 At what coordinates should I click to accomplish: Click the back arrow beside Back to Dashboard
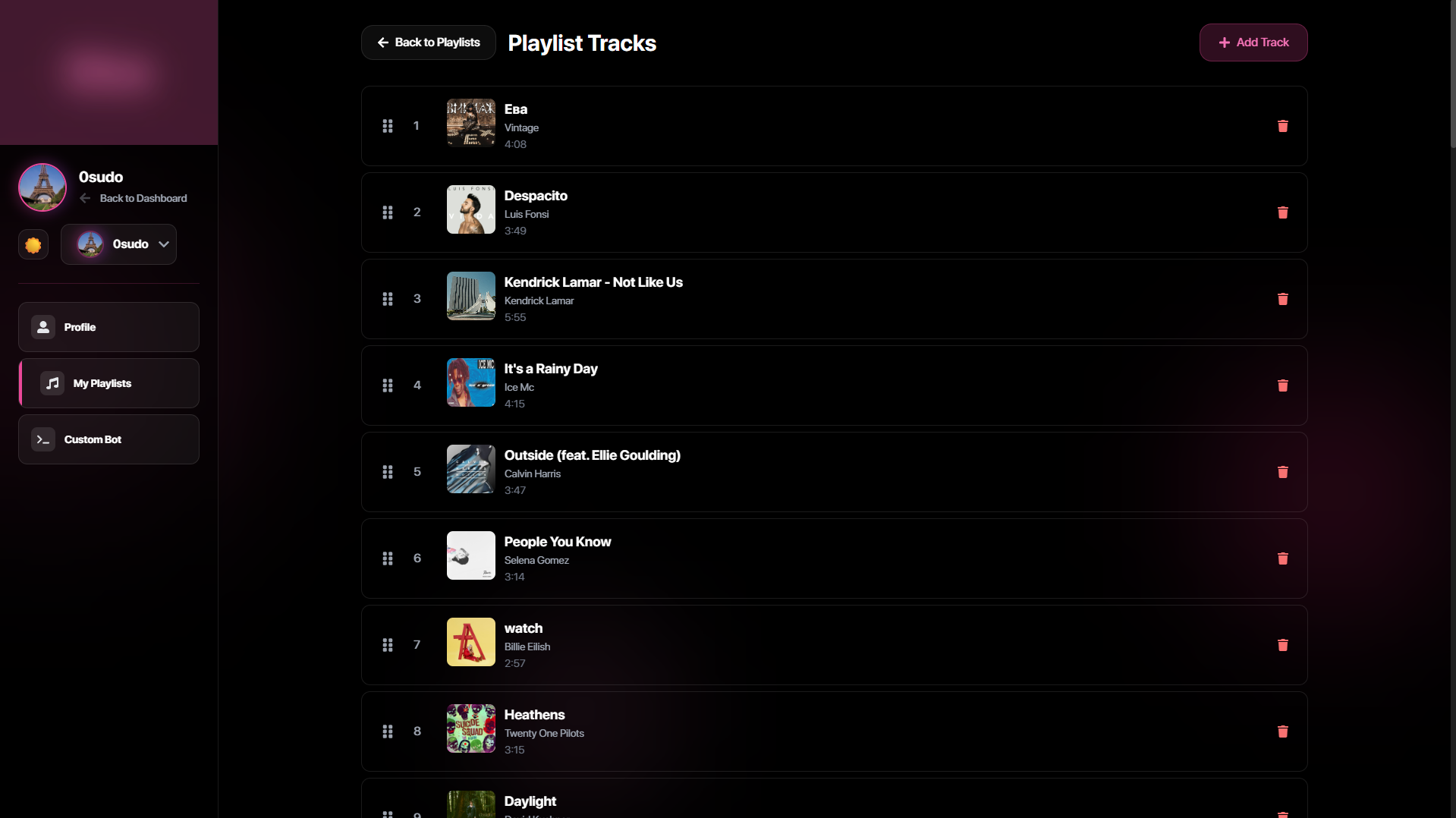[x=85, y=198]
